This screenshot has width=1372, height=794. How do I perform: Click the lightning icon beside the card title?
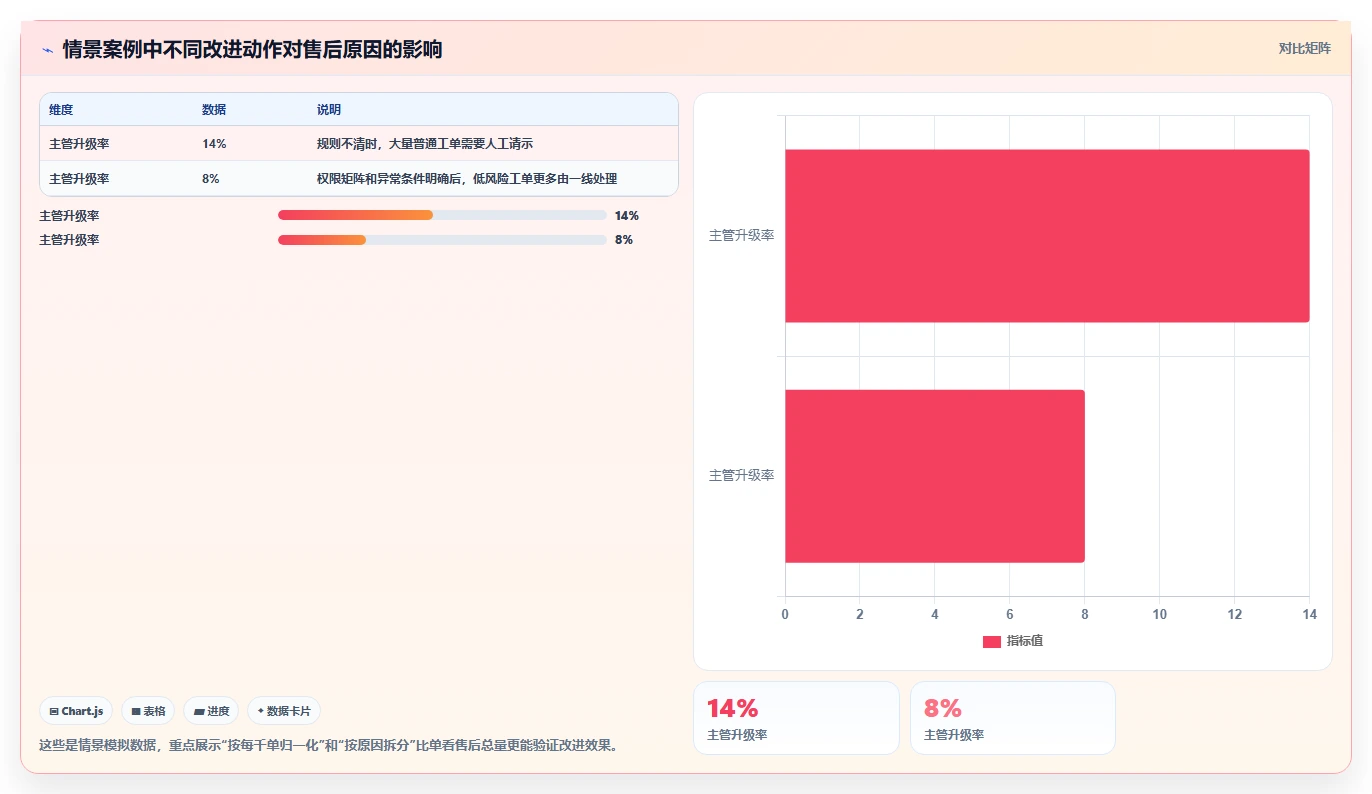pos(48,50)
